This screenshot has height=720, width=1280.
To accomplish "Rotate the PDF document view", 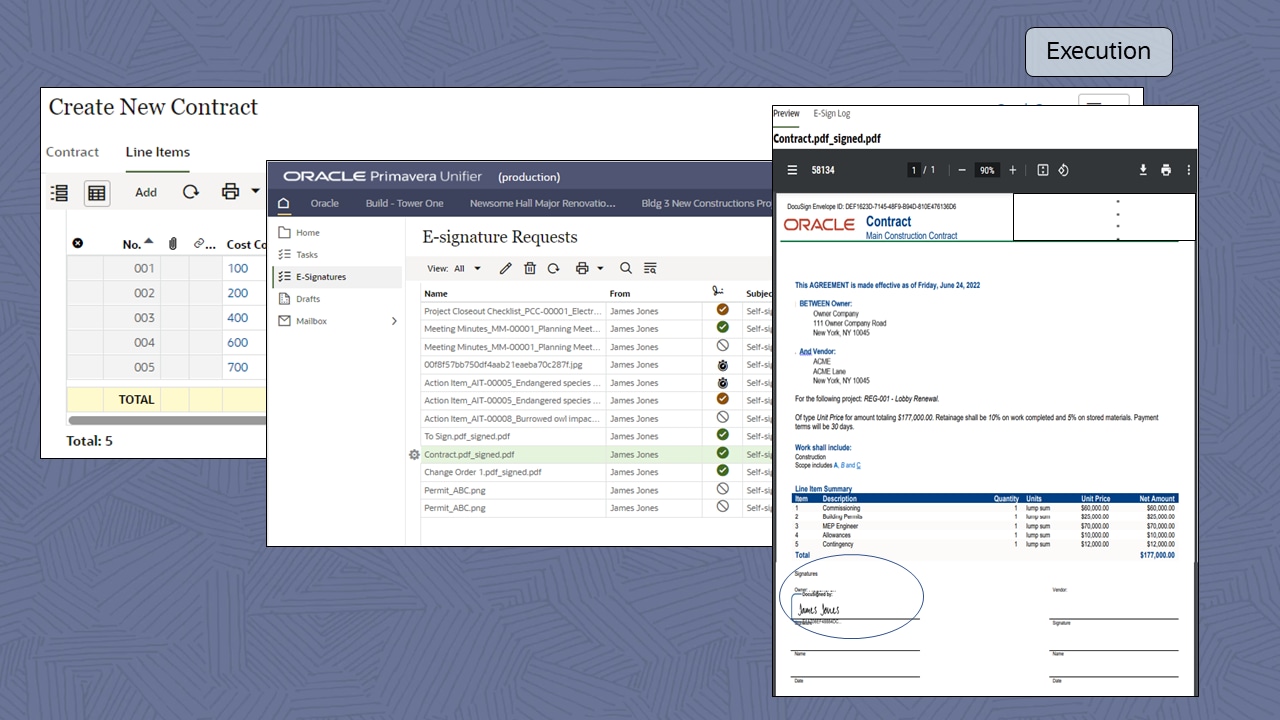I will [x=1063, y=170].
